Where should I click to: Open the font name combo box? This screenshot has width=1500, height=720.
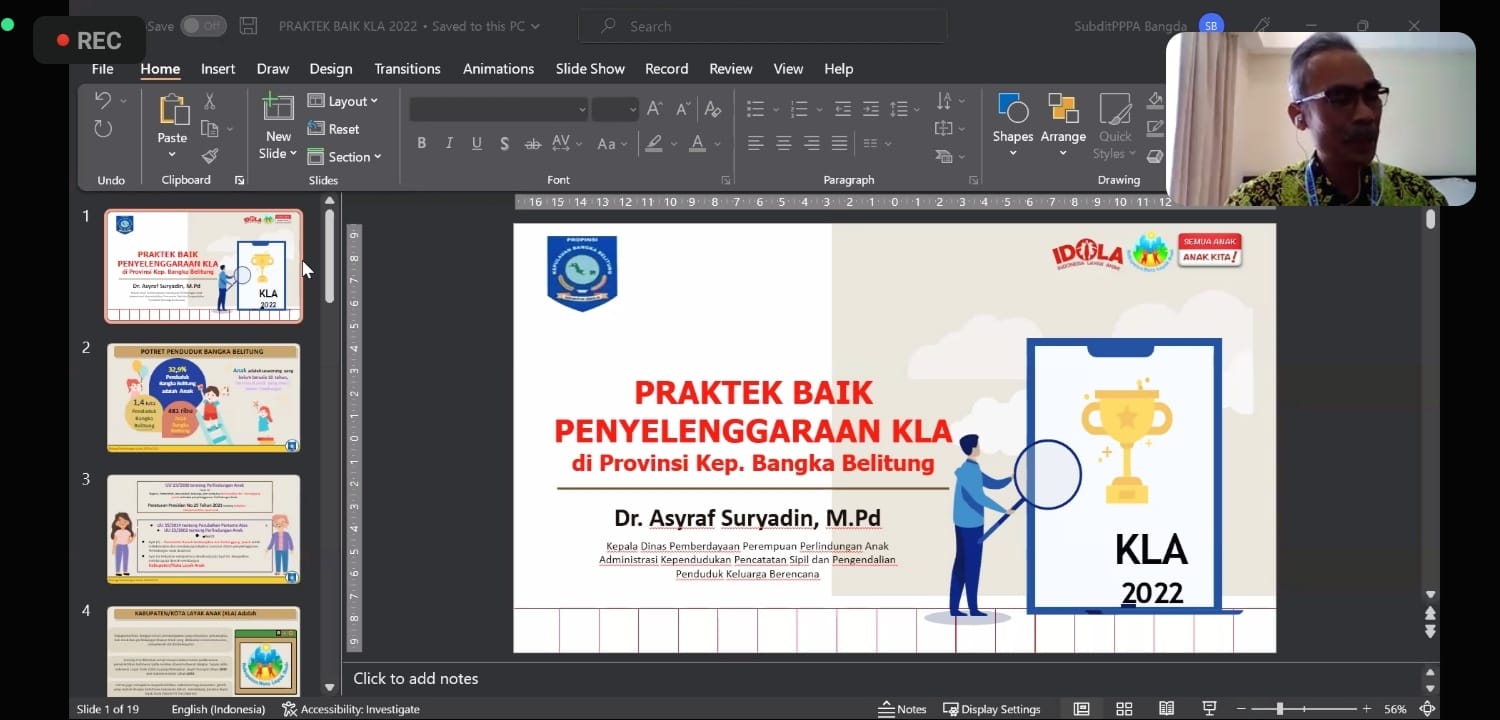point(498,109)
